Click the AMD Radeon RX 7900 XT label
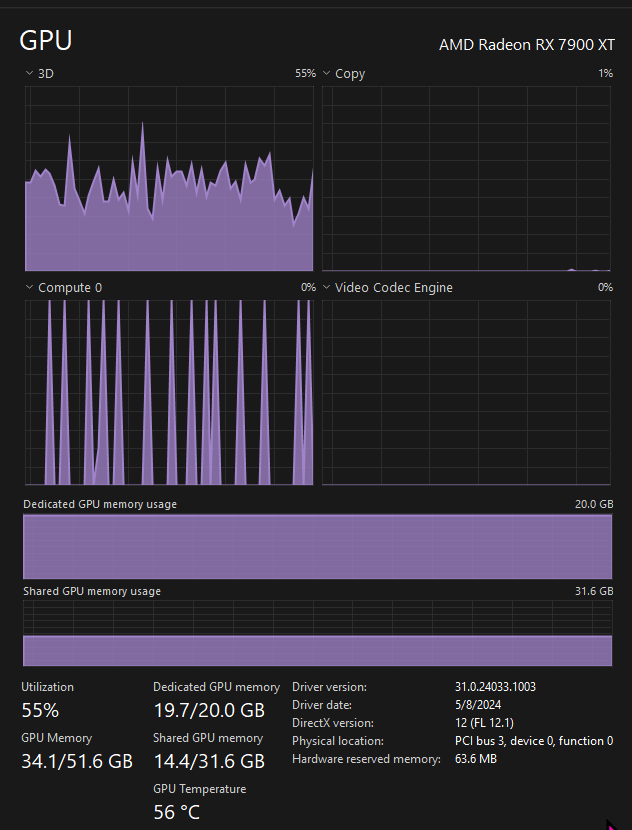Screen dimensions: 632x830 (x=527, y=45)
